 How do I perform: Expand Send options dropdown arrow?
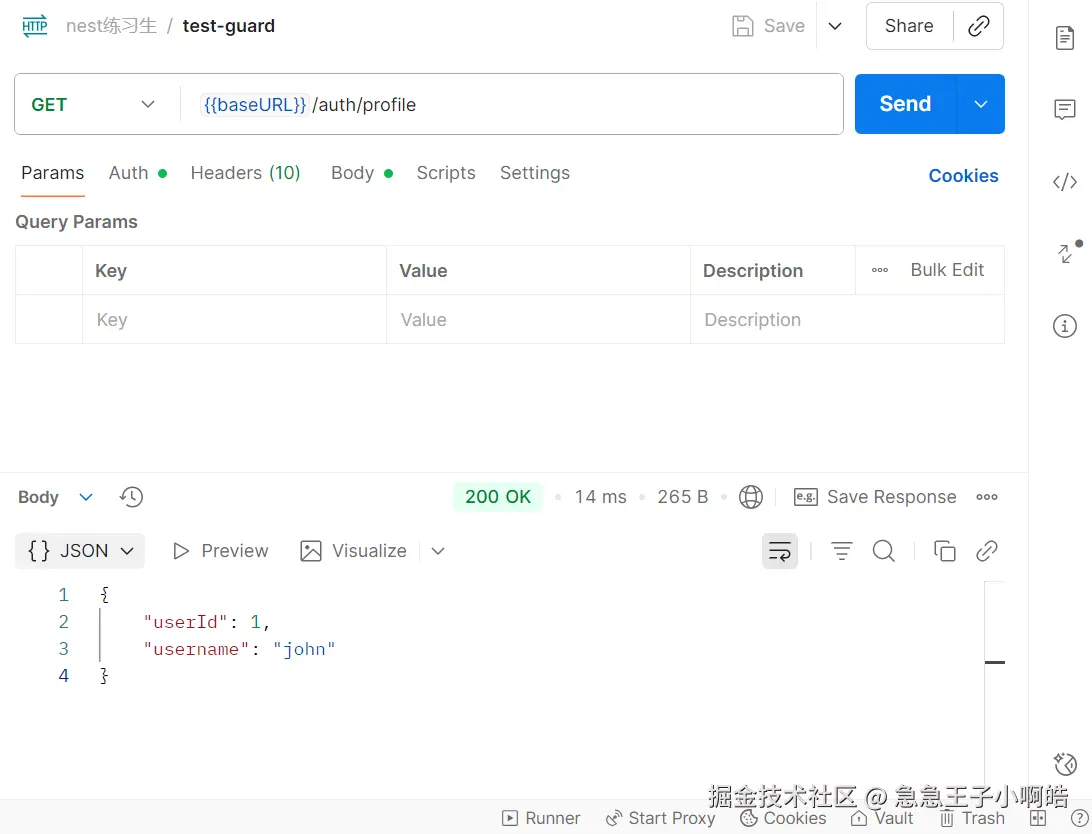point(981,104)
